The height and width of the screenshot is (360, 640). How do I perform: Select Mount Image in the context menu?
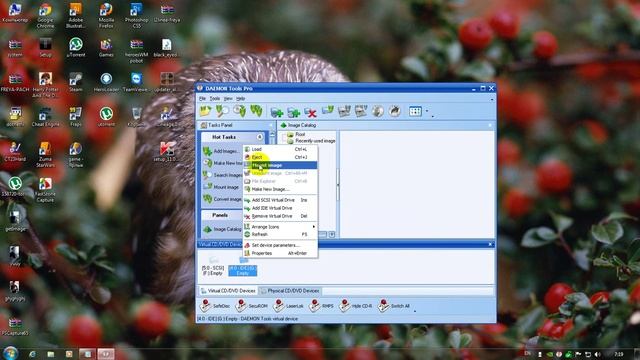[280, 165]
